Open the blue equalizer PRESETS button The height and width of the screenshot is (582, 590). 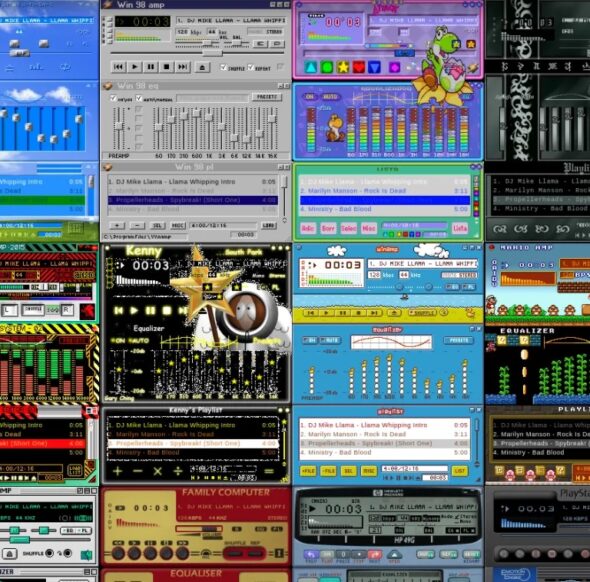458,340
